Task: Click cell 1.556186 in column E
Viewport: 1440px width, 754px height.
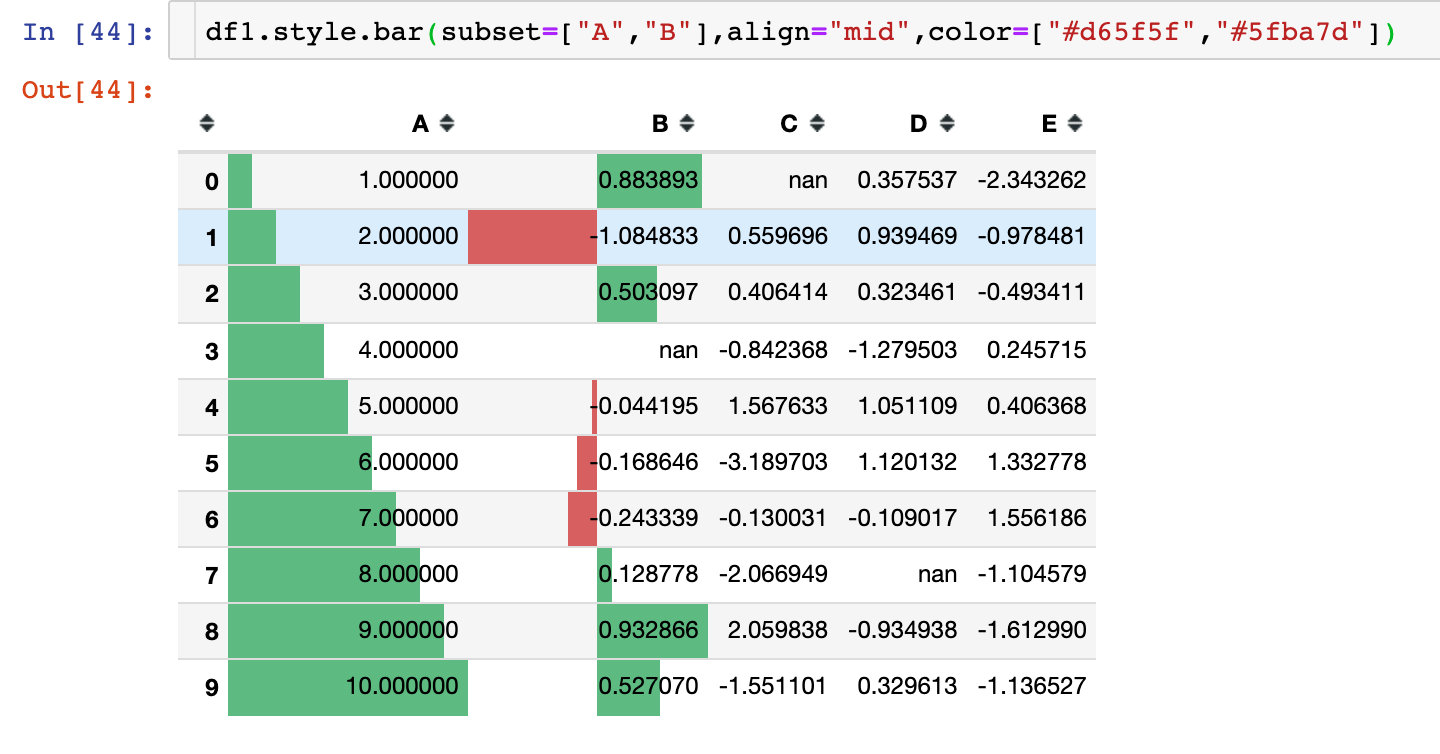Action: pyautogui.click(x=1036, y=517)
